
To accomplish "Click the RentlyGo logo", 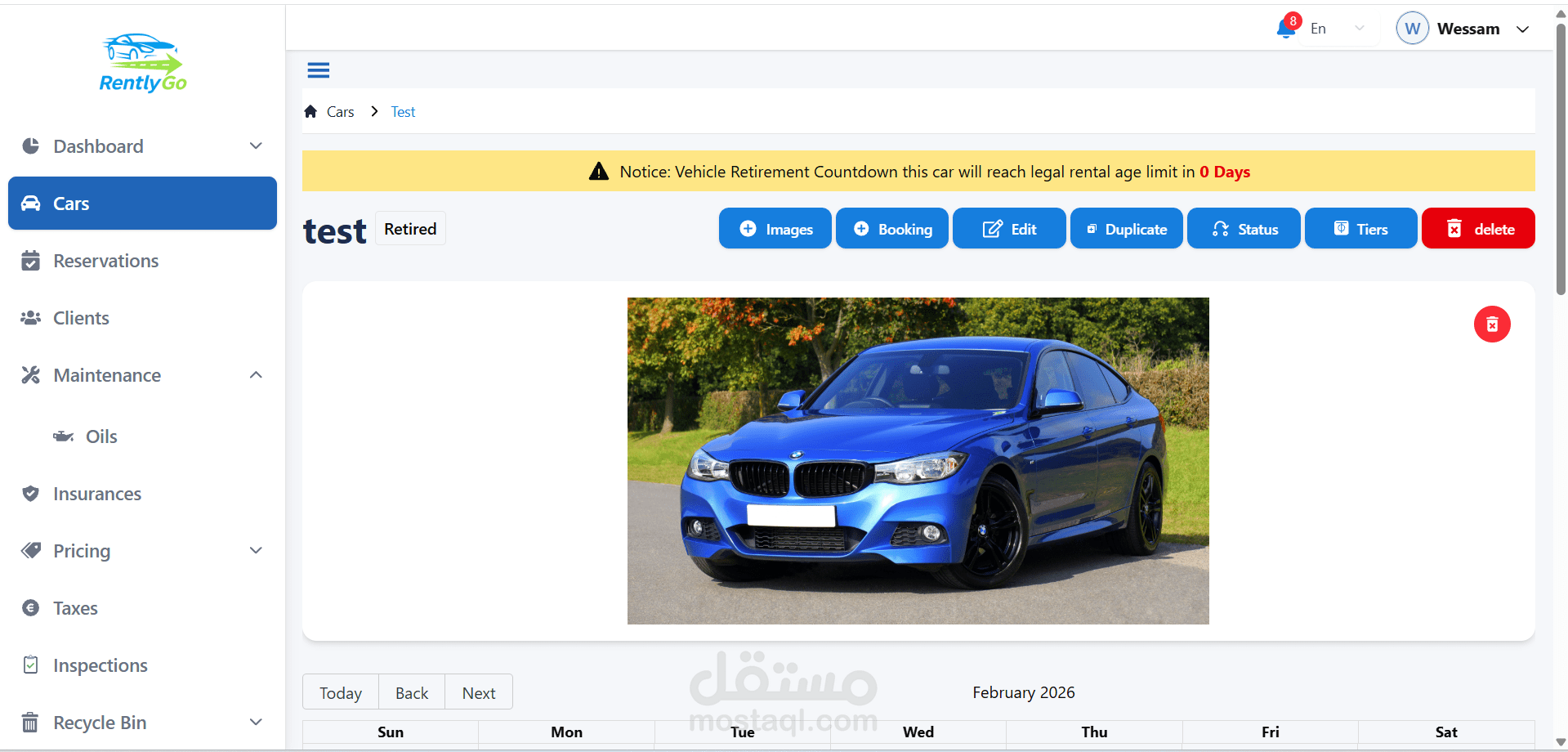I will (143, 63).
